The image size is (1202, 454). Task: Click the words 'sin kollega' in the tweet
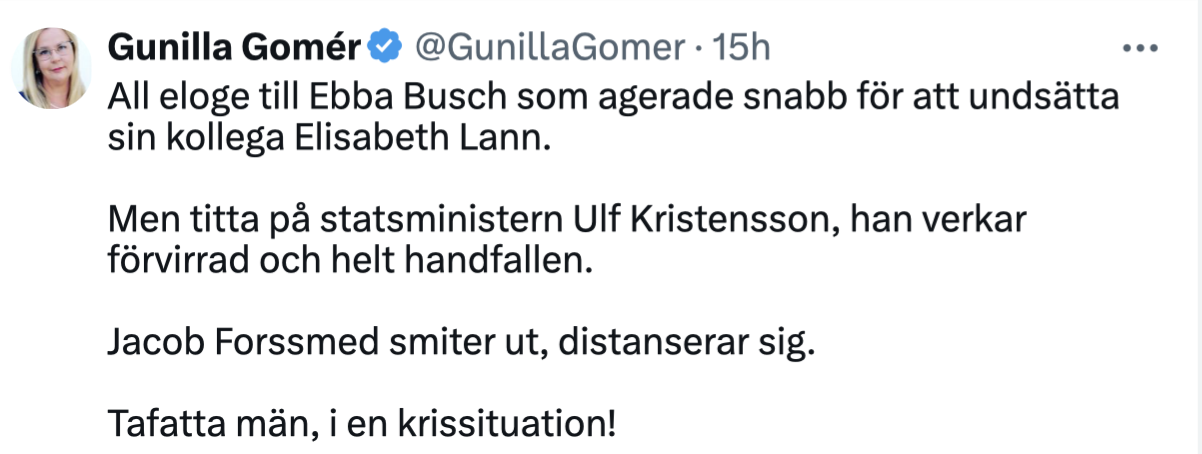click(199, 138)
